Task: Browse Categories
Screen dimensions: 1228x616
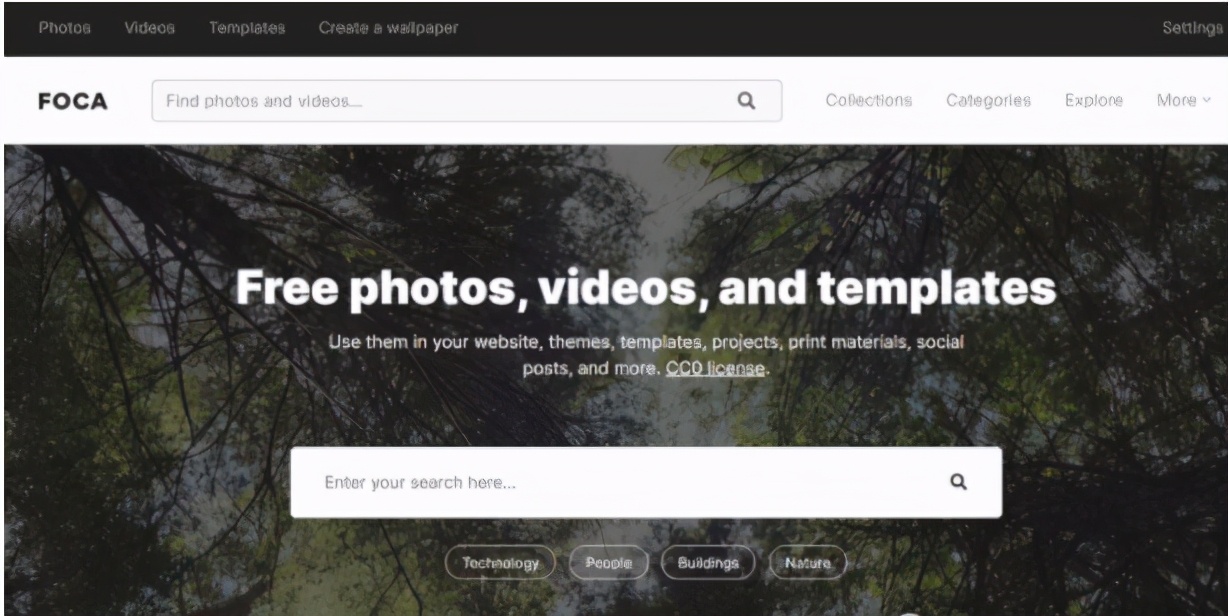Action: (988, 101)
